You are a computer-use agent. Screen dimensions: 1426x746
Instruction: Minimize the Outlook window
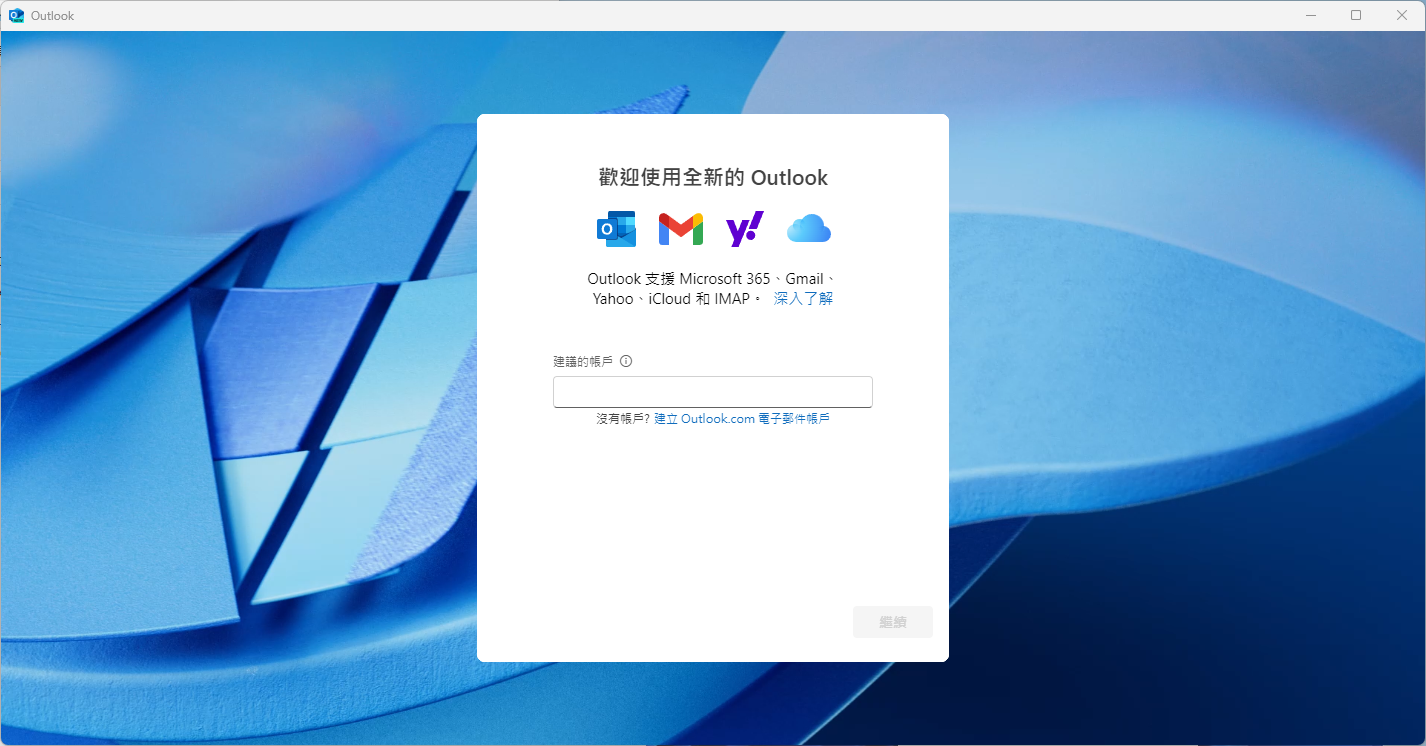tap(1310, 15)
